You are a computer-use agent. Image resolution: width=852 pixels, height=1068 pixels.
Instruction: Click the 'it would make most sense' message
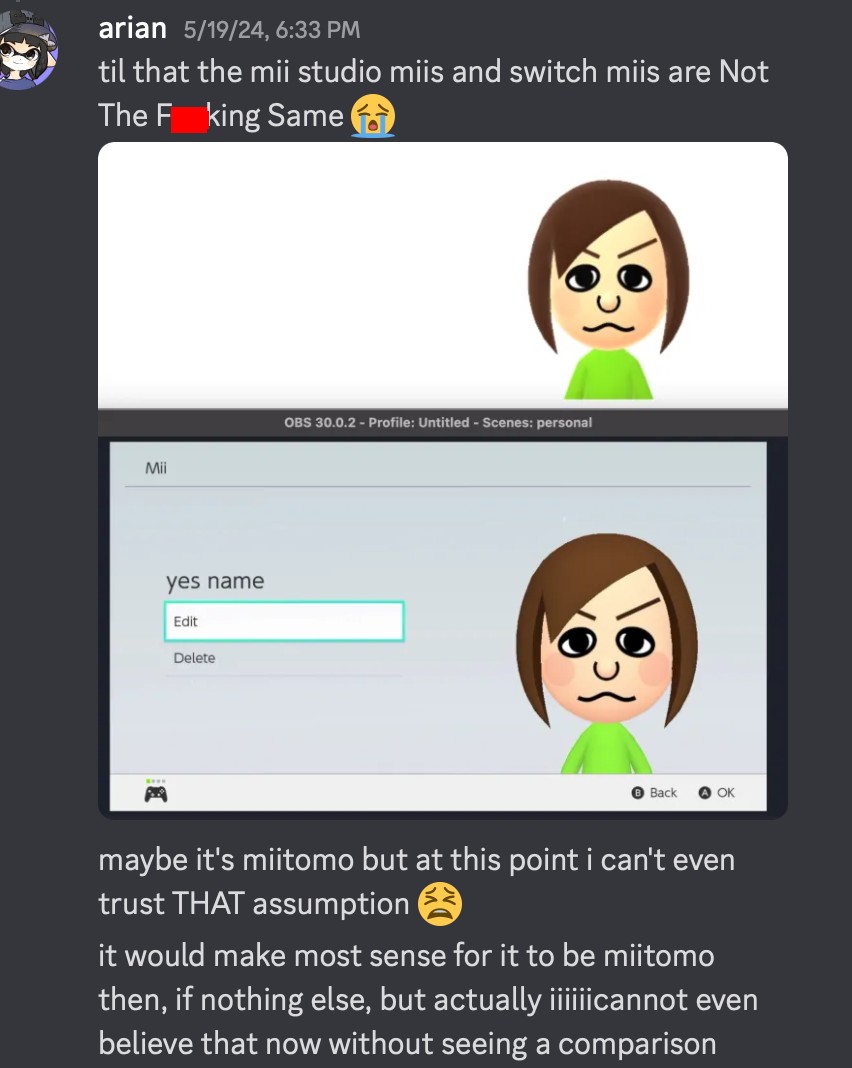tap(428, 999)
